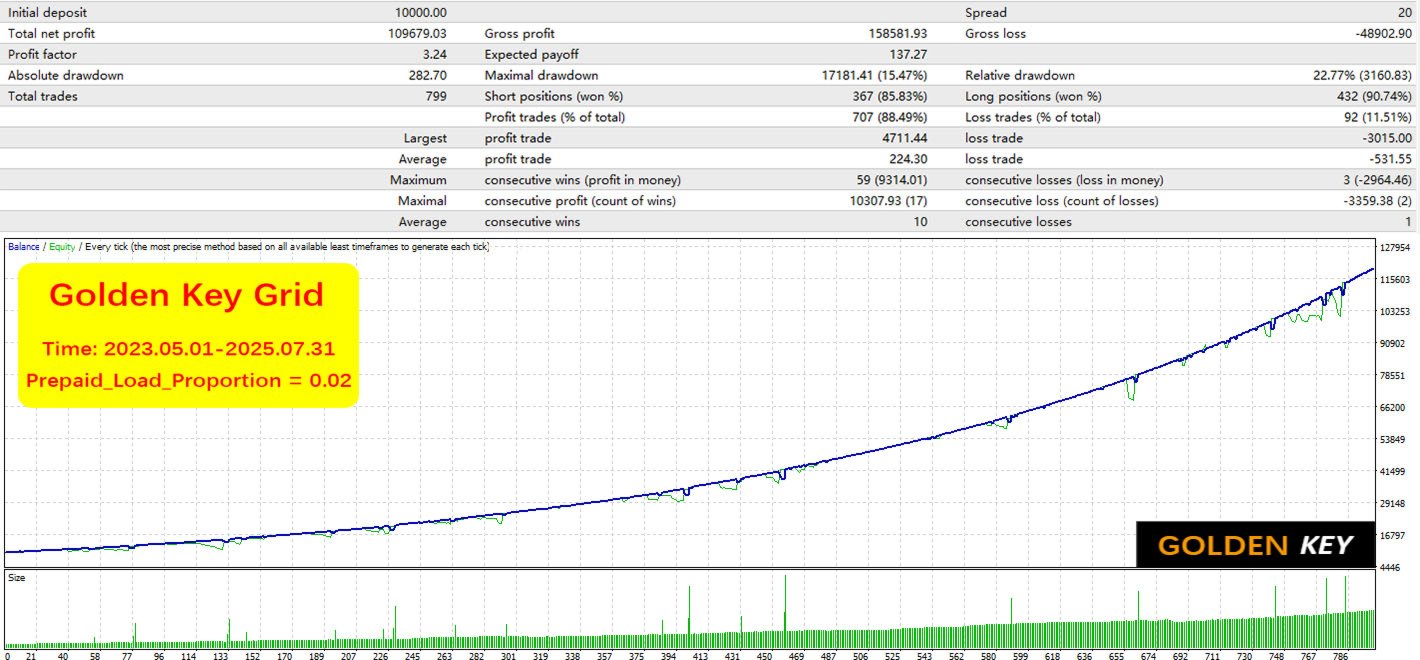This screenshot has width=1420, height=660.
Task: Click the 127954 top axis label
Action: [x=1394, y=247]
